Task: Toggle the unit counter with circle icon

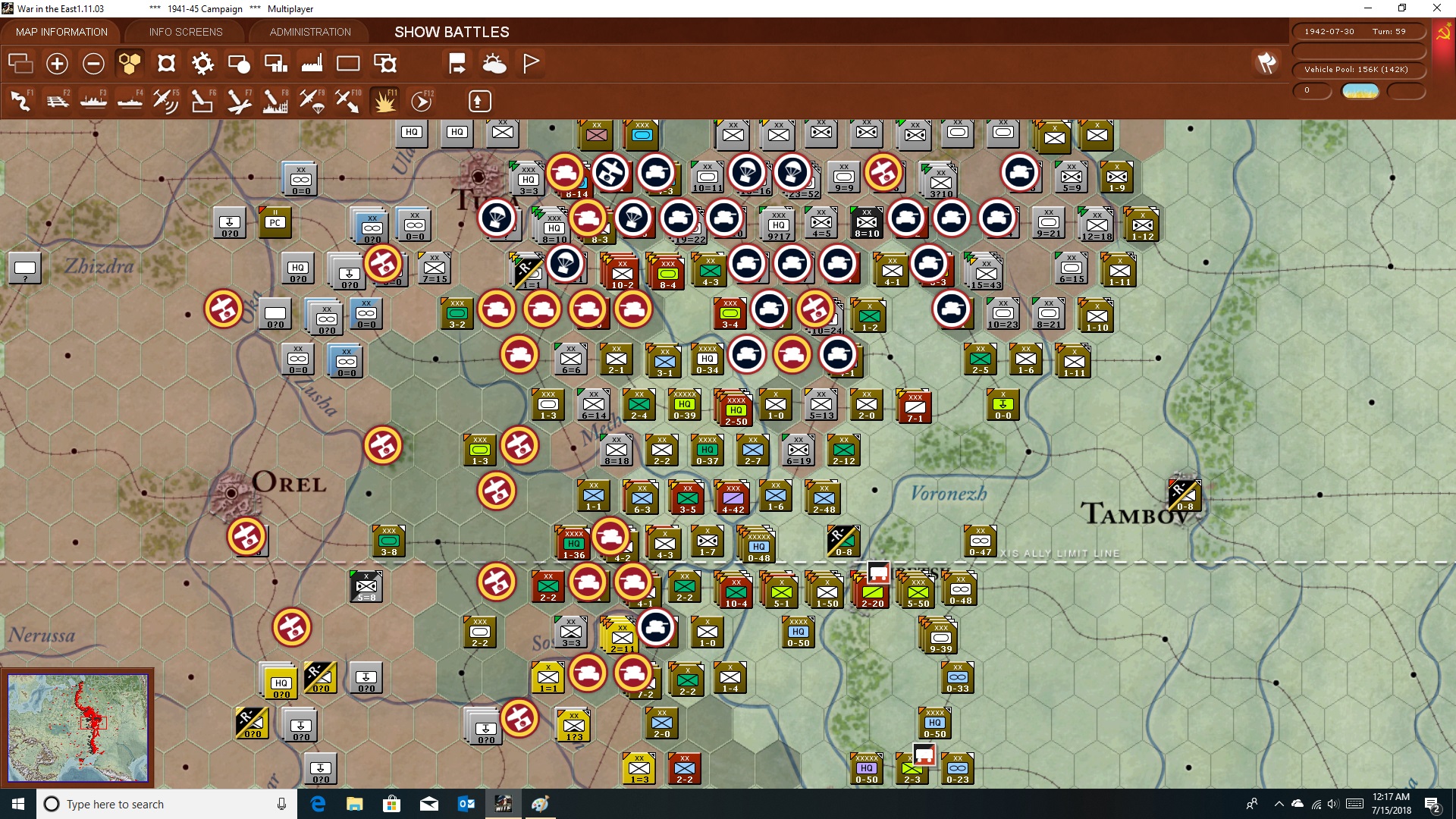Action: tap(239, 64)
